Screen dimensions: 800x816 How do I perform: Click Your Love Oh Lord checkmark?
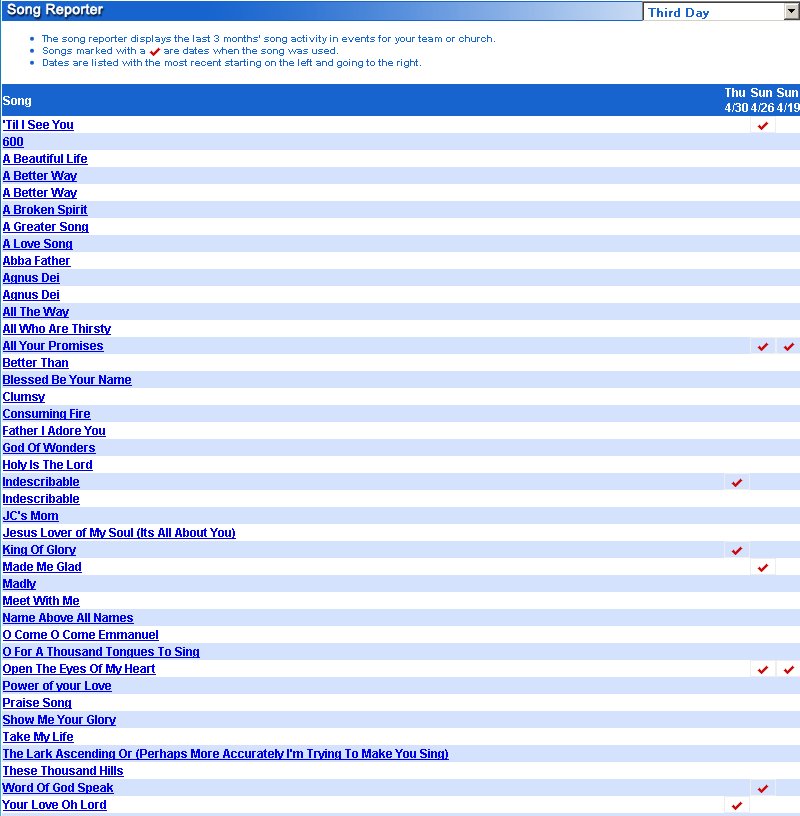[x=737, y=806]
